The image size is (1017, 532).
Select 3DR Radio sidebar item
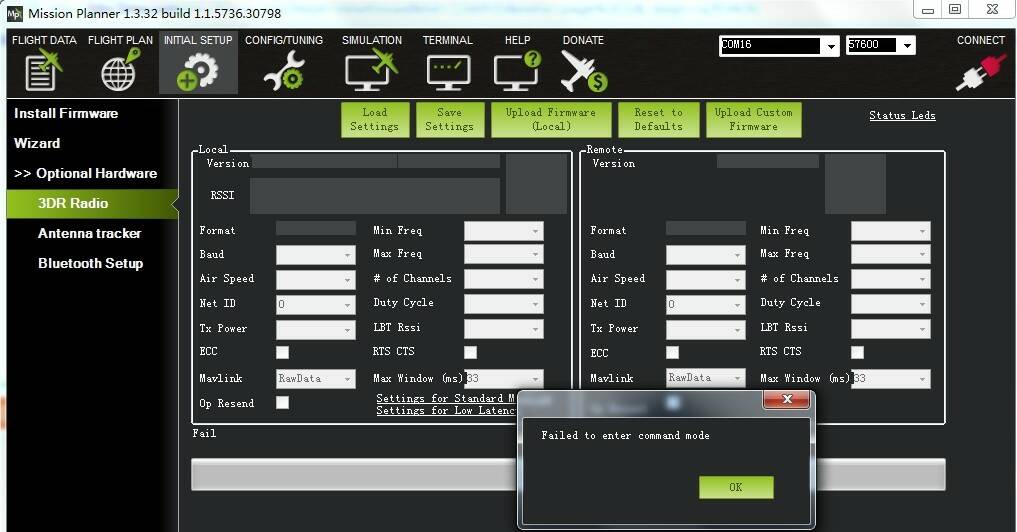[x=92, y=204]
